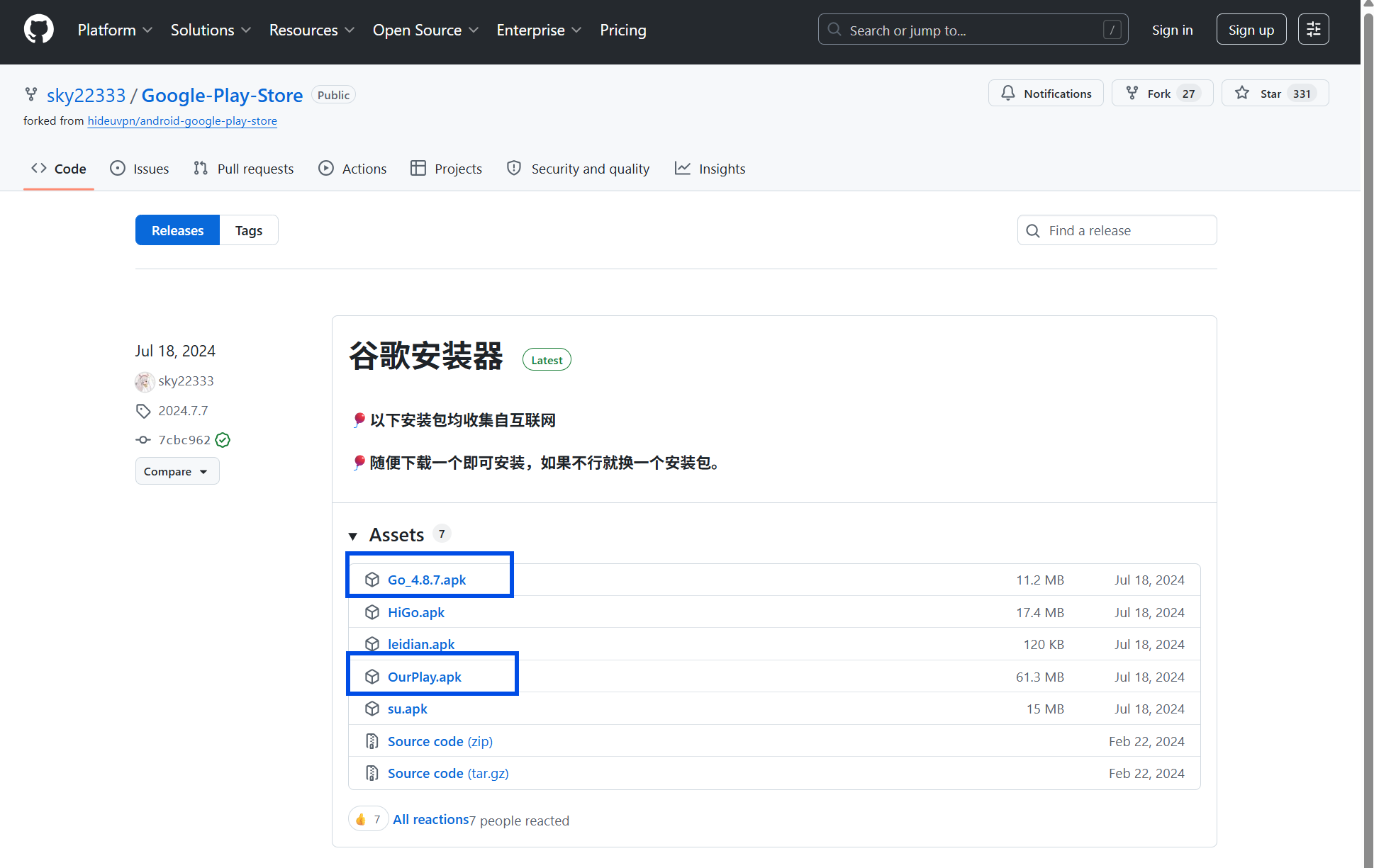Click the Notifications bell button

click(x=1046, y=94)
